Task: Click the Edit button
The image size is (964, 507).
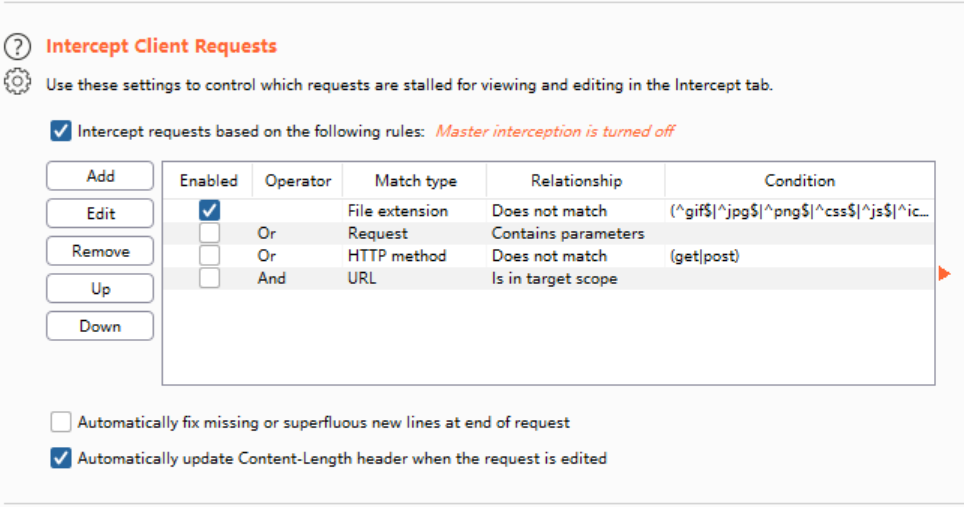Action: tap(100, 213)
